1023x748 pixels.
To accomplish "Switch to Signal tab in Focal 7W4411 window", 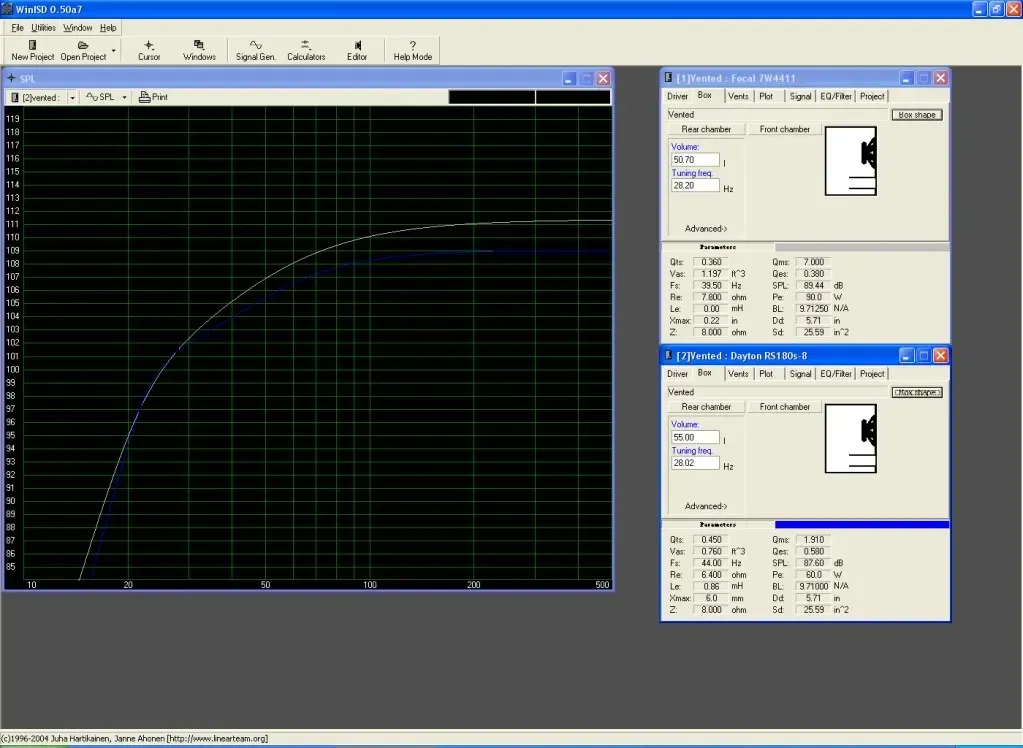I will coord(800,96).
